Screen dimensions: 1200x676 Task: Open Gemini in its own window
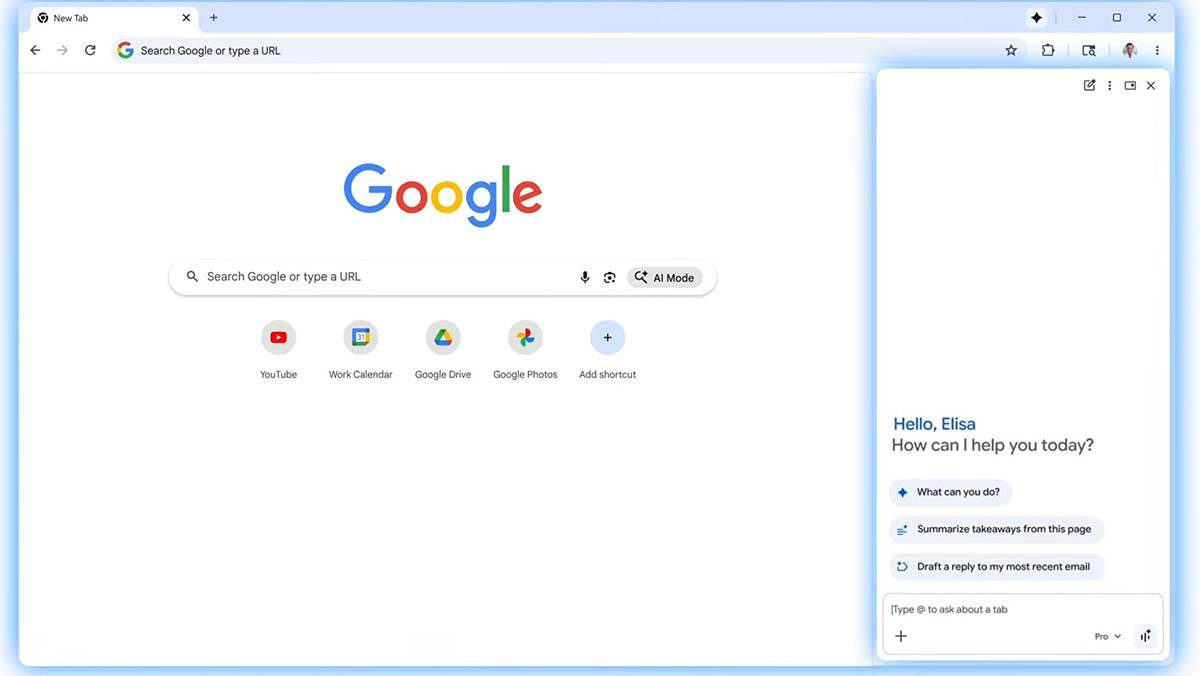[x=1130, y=85]
